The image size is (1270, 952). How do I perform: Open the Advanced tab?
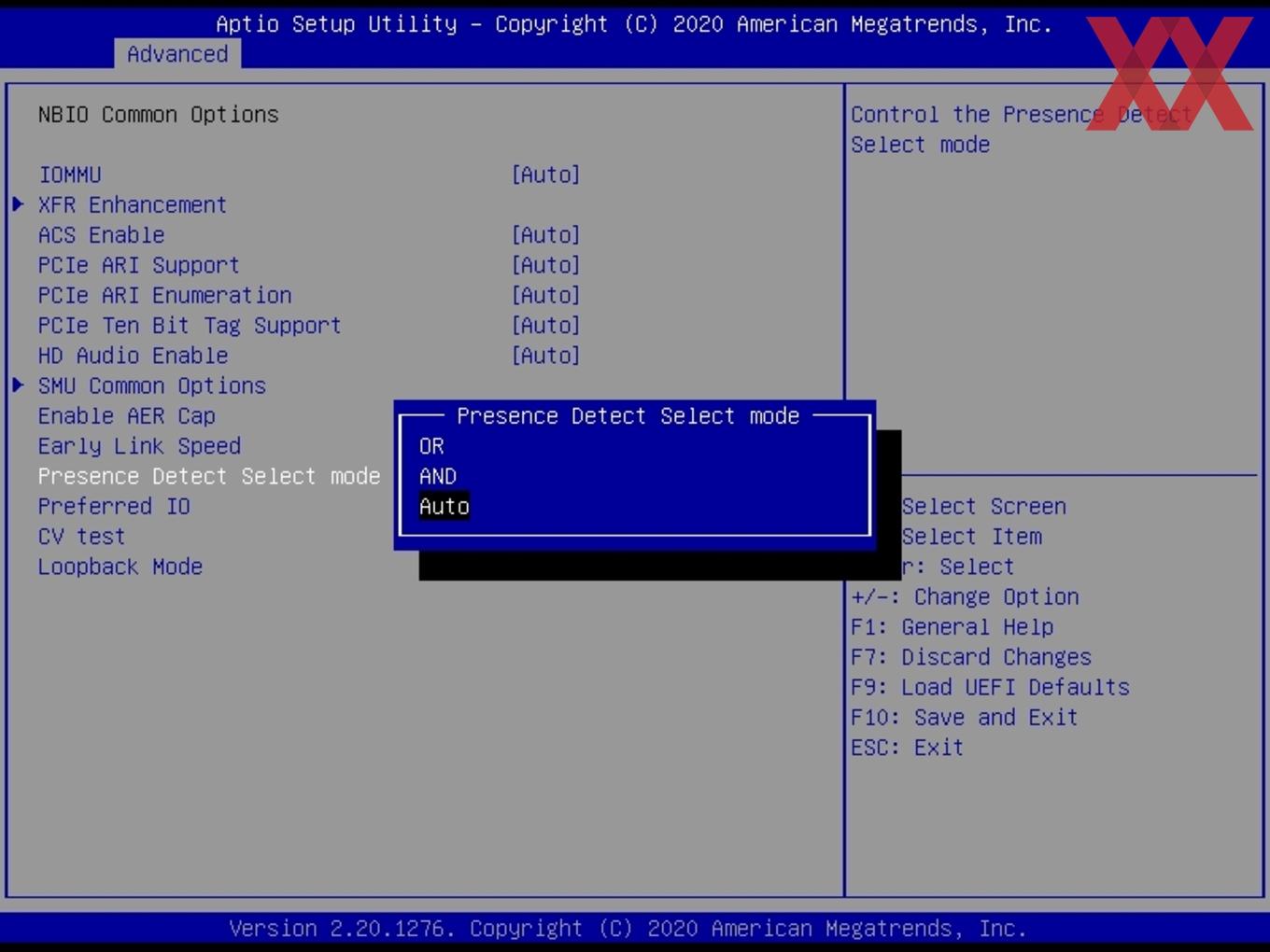coord(177,54)
